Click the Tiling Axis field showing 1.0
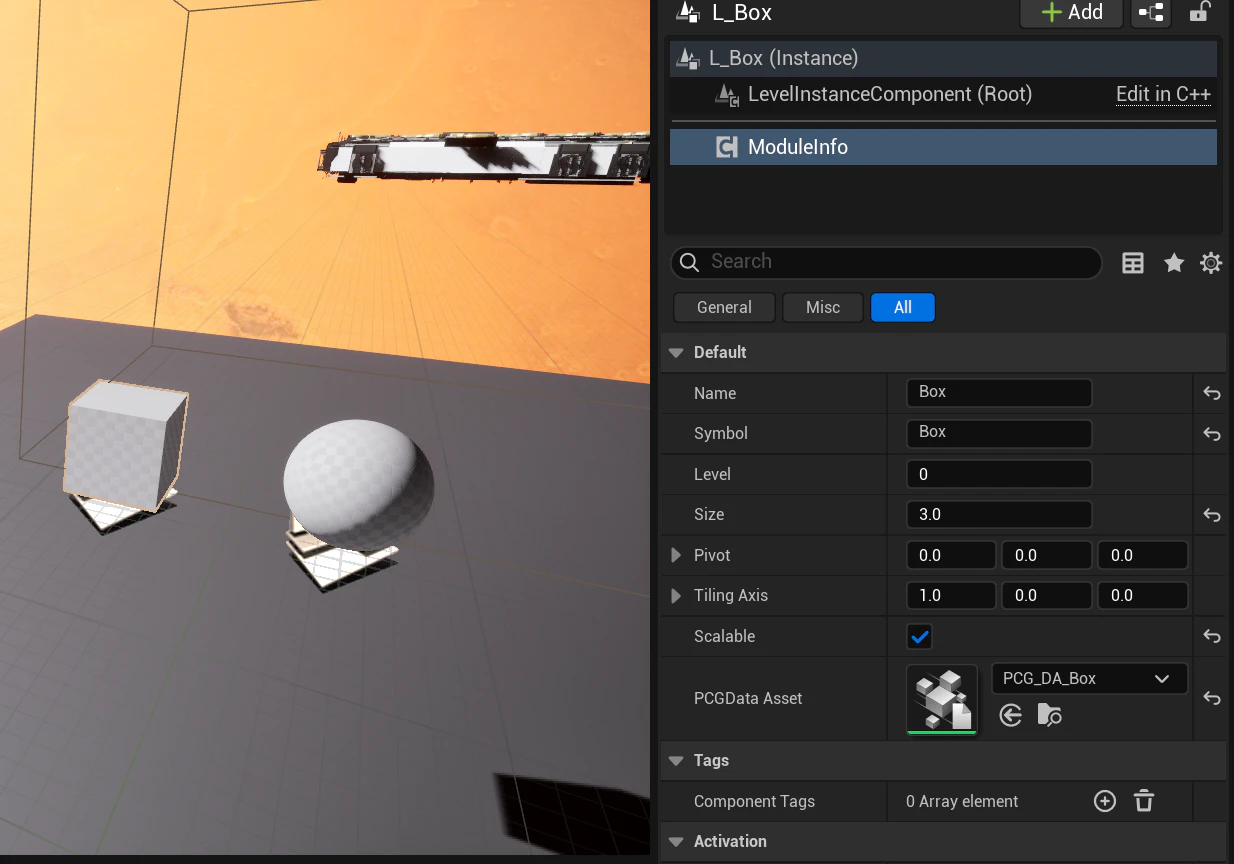1234x864 pixels. (x=951, y=595)
